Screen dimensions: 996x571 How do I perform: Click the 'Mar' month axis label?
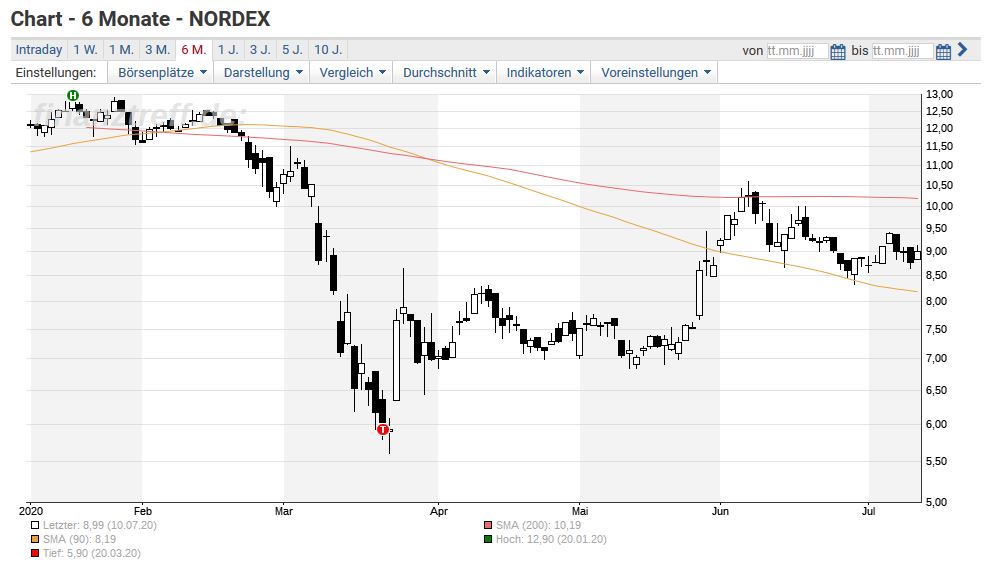pyautogui.click(x=284, y=511)
